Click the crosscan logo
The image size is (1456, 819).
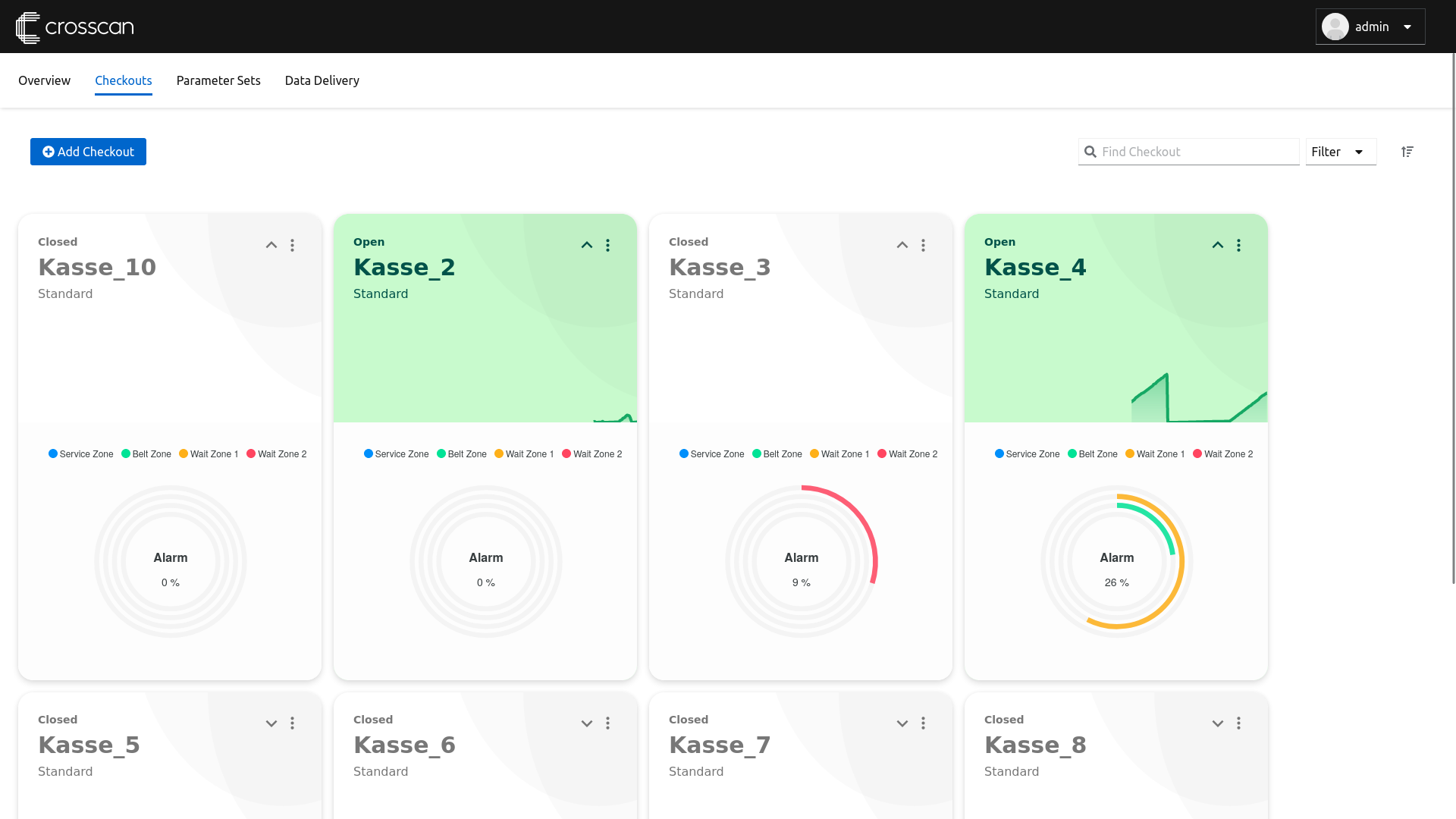(74, 27)
